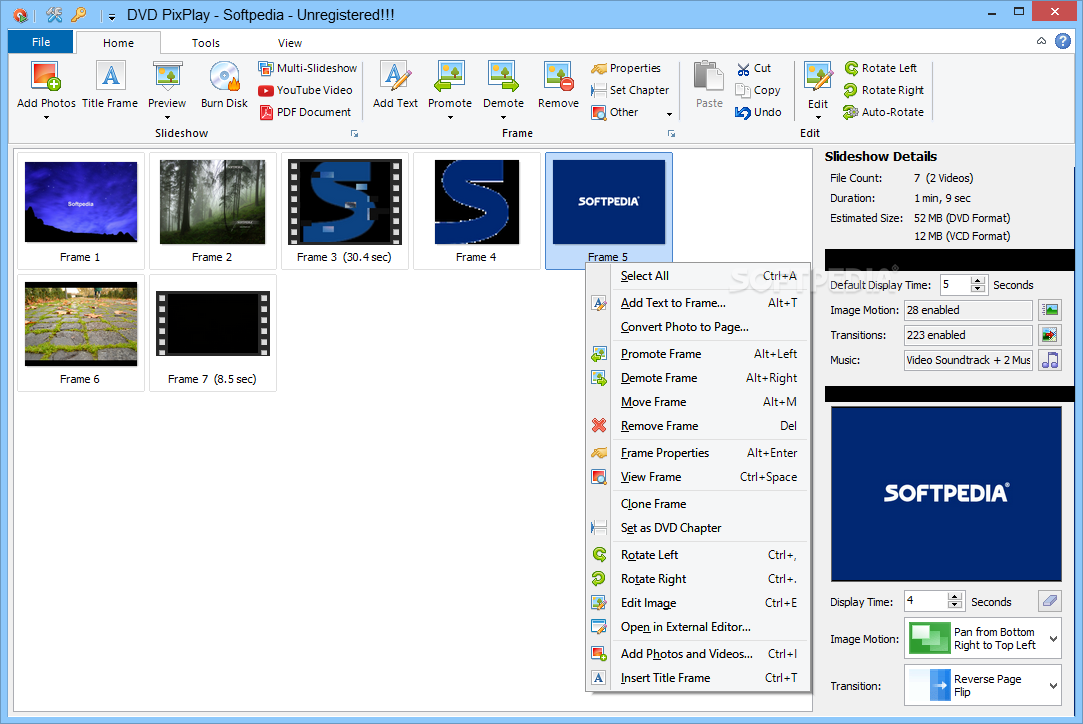The width and height of the screenshot is (1083, 724).
Task: Click the Add Photos icon
Action: pyautogui.click(x=46, y=76)
